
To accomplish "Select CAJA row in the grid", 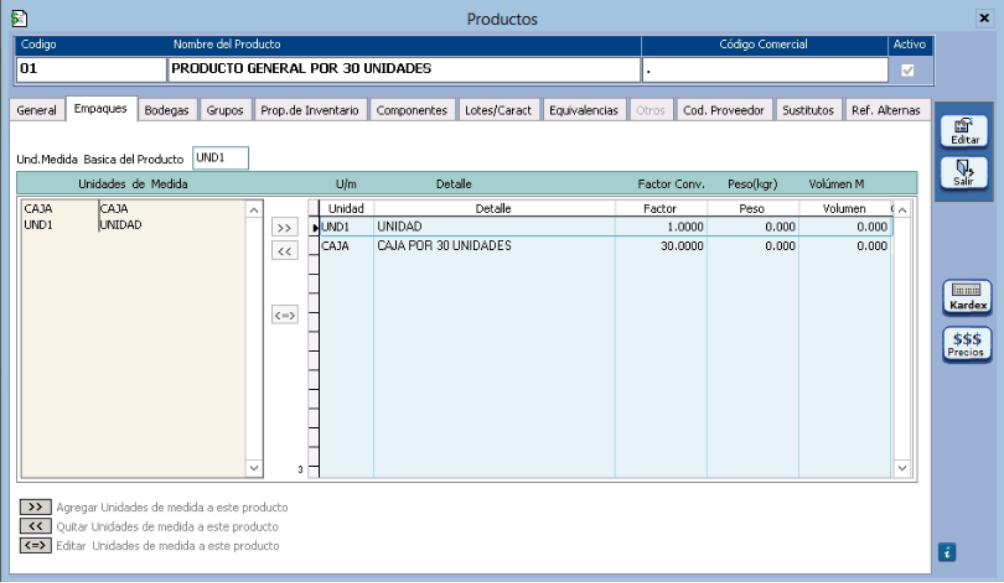I will click(x=605, y=246).
